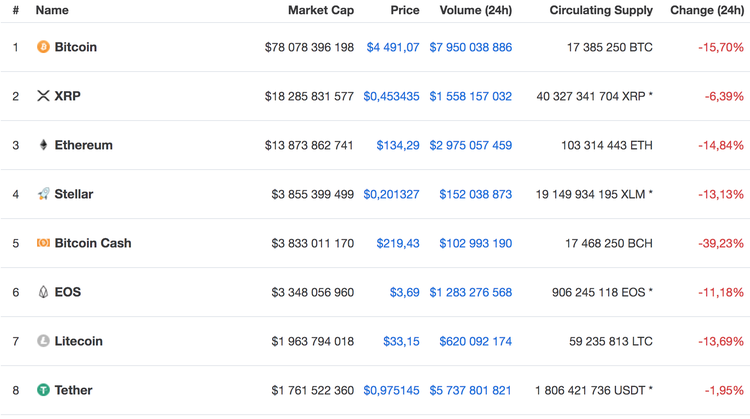
Task: Click Ethereum price $134,29
Action: [x=398, y=145]
